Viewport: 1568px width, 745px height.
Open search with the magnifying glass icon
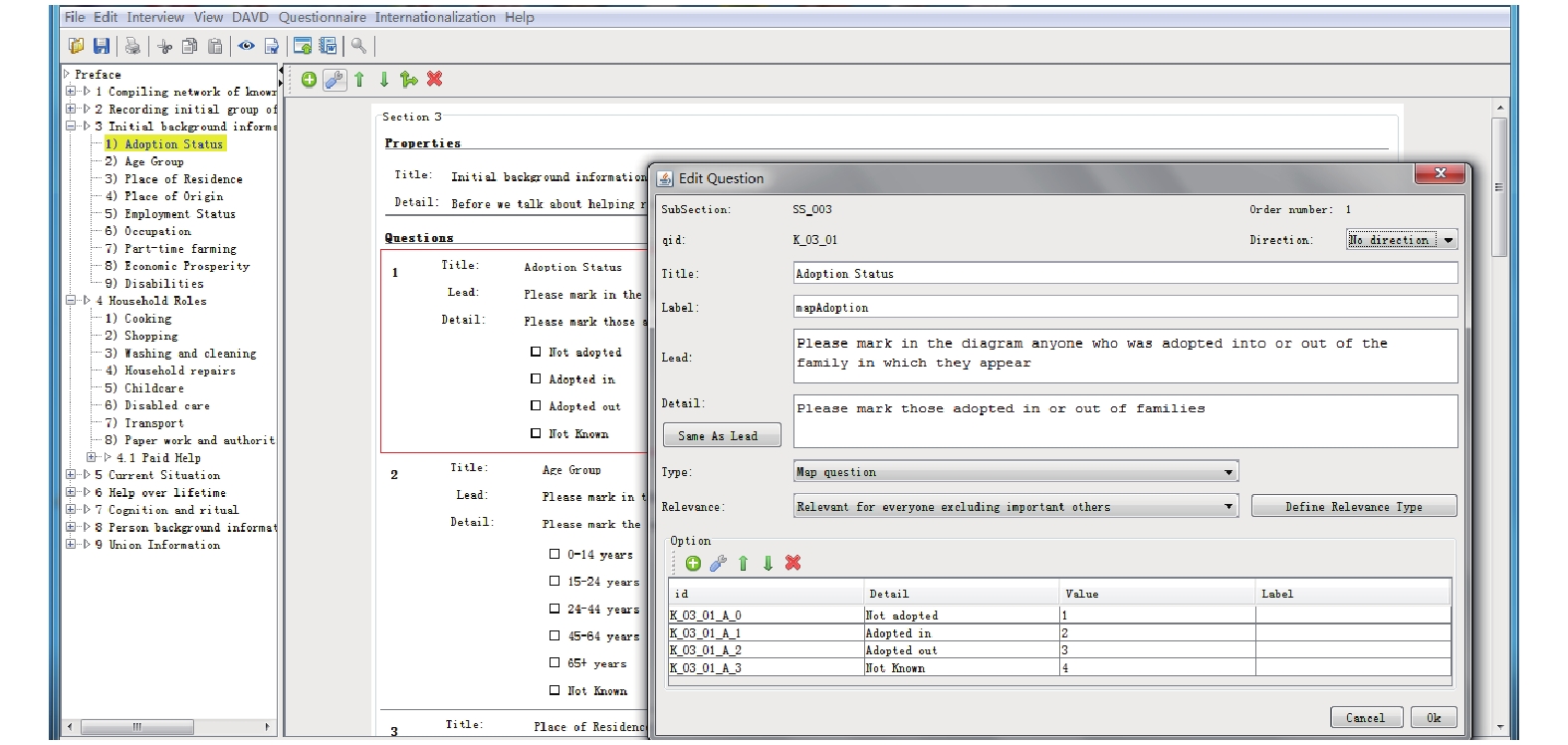358,46
